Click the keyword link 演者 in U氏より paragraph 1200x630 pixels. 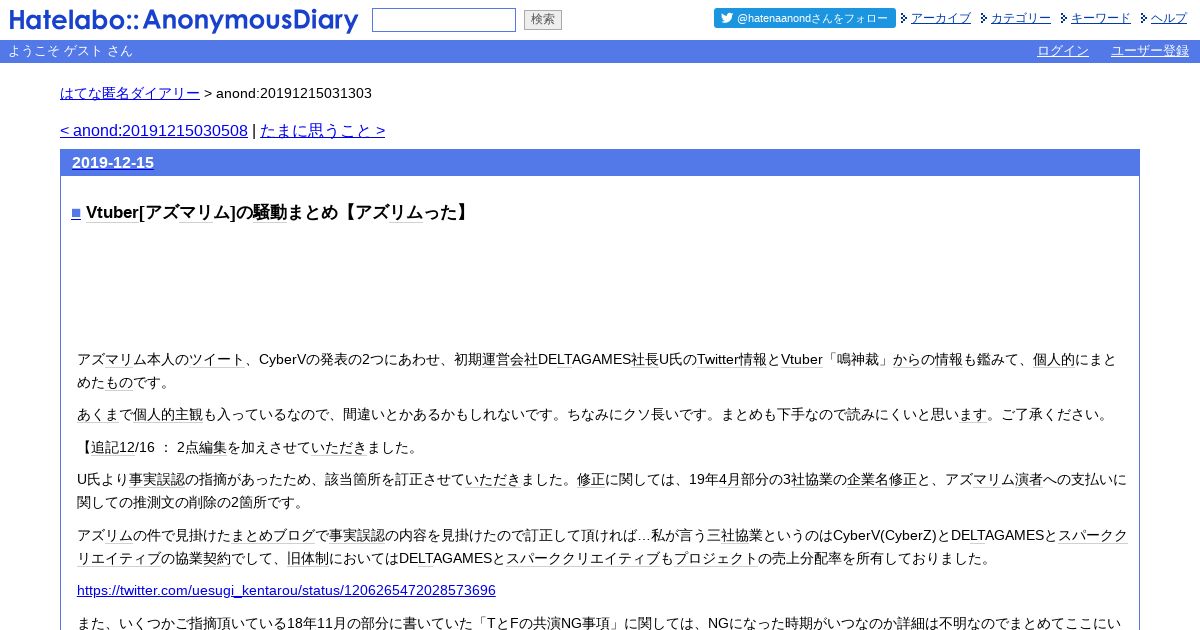1029,479
